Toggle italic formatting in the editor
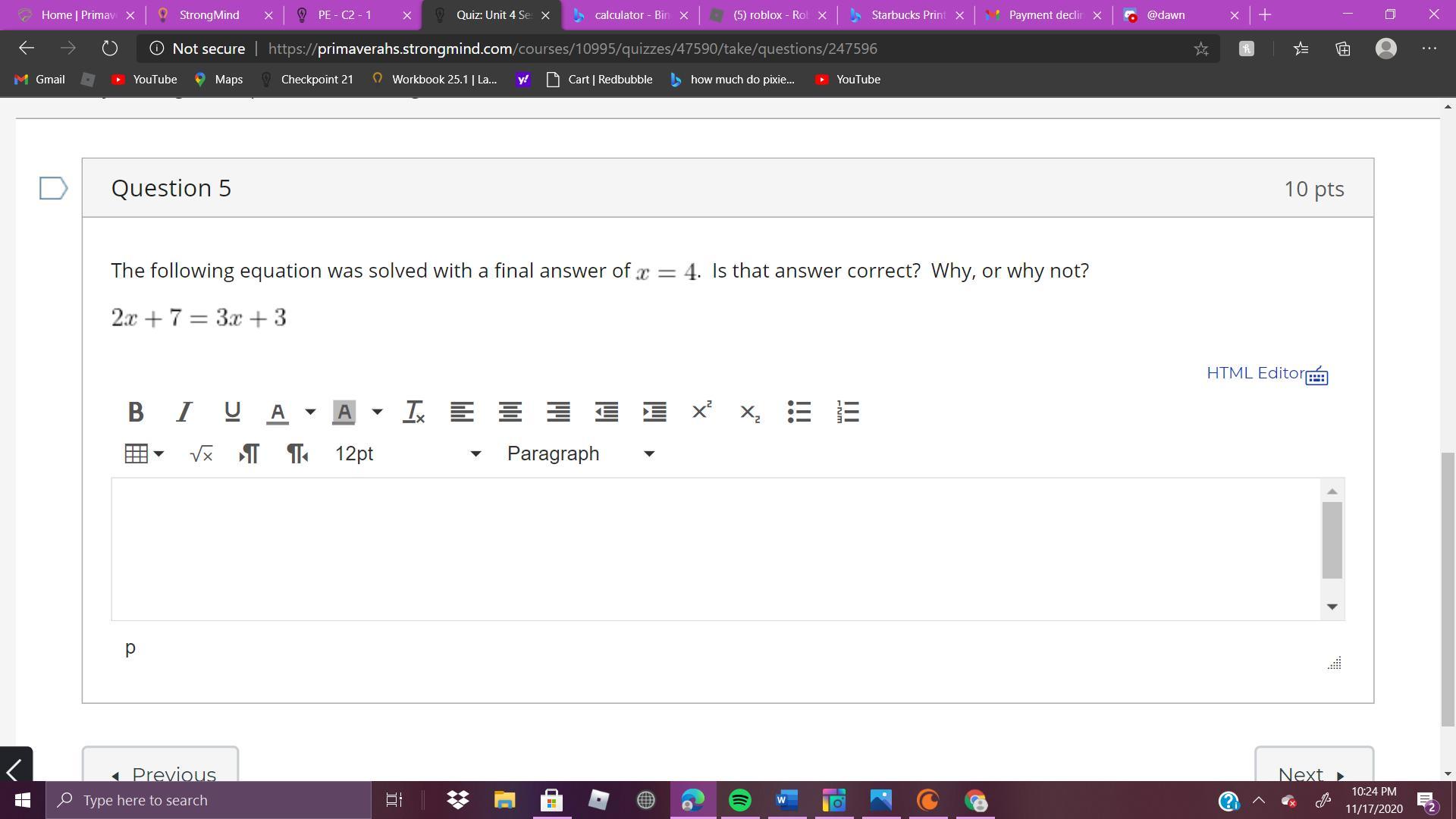The image size is (1456, 819). click(184, 412)
